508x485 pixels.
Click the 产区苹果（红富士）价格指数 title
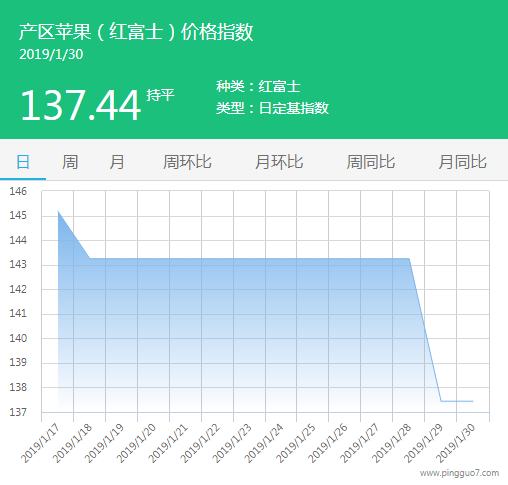pos(136,32)
